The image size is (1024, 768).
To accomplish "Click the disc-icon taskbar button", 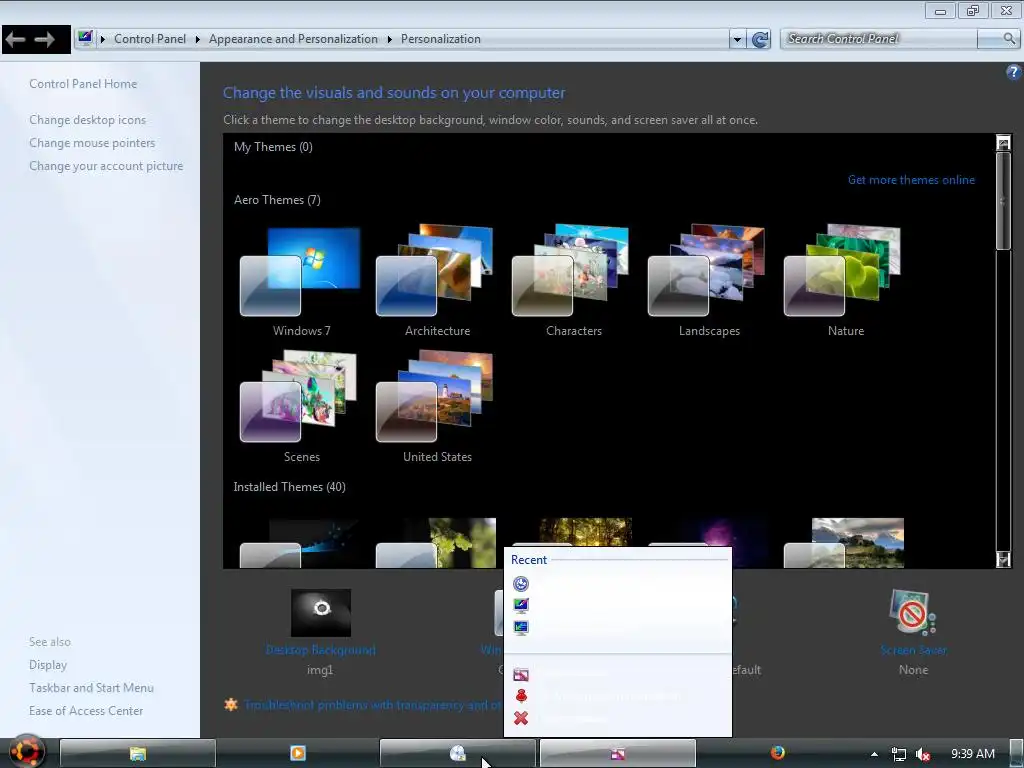I will 458,753.
